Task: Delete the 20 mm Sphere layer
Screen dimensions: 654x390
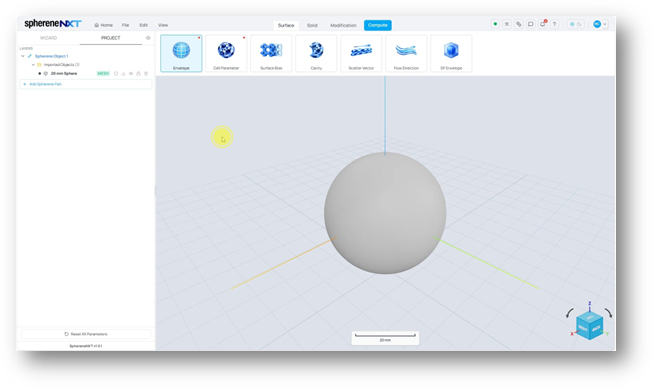Action: [146, 73]
